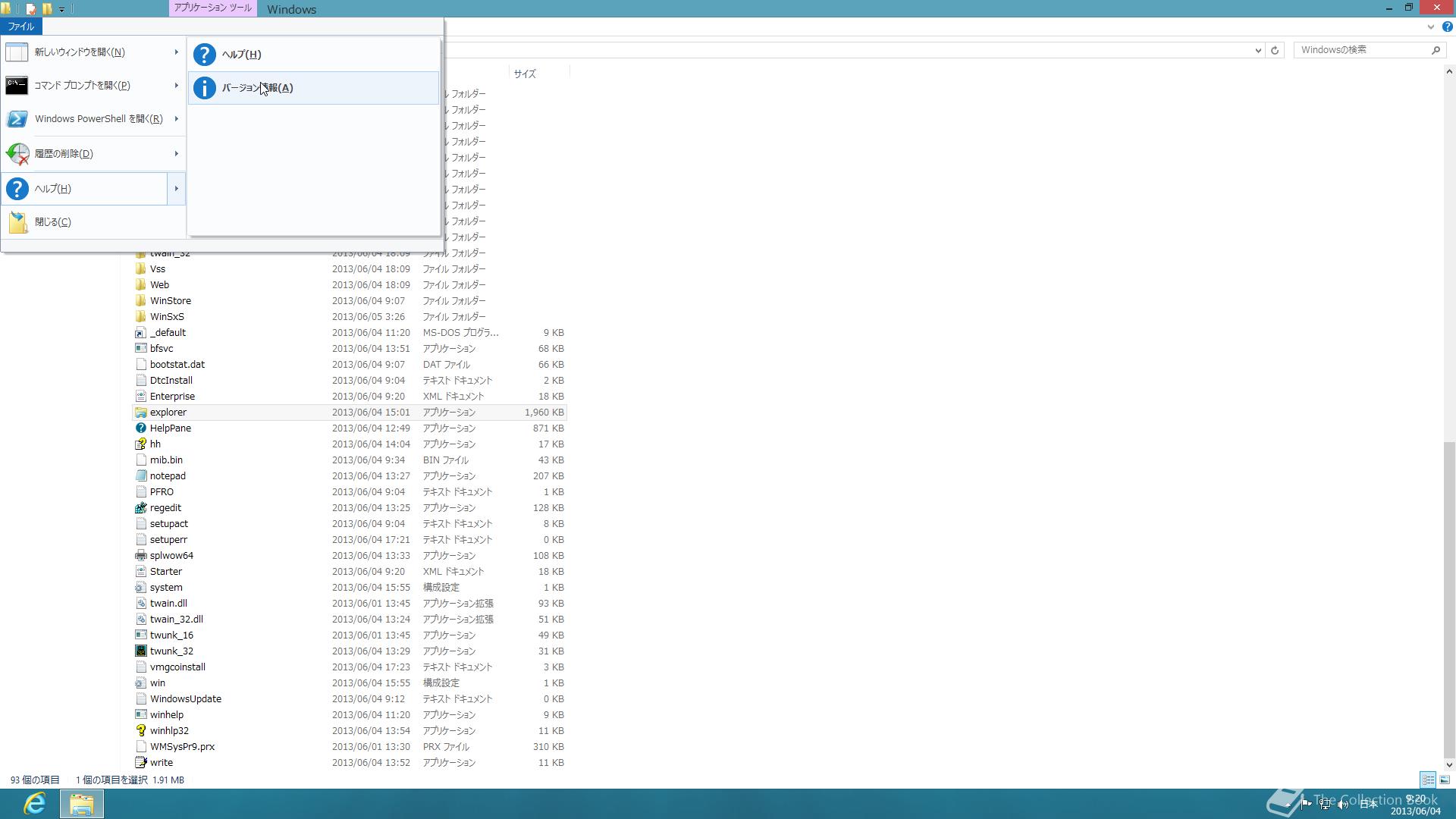Click the Vss folder icon

click(140, 269)
